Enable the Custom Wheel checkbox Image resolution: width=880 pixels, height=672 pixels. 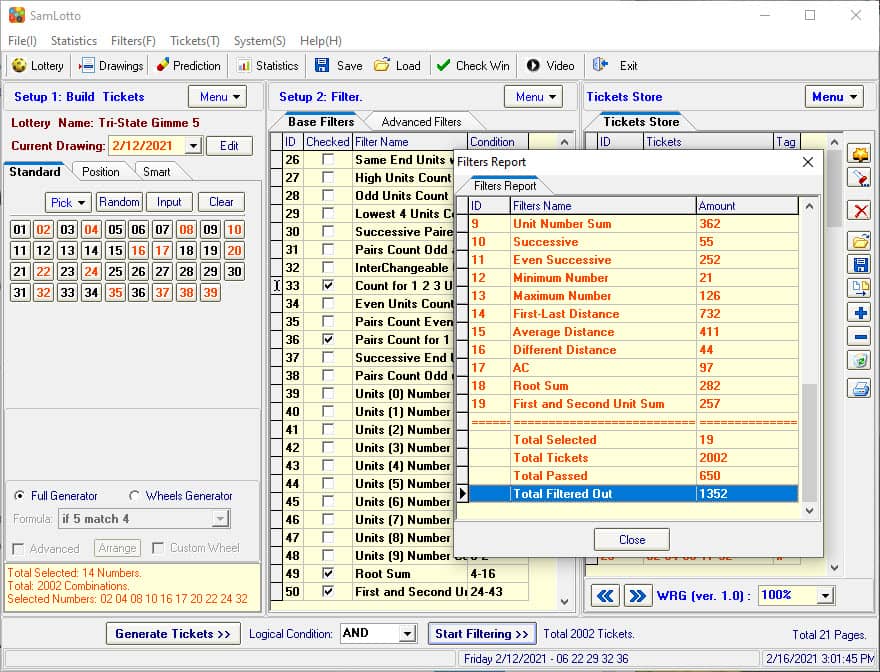(x=158, y=548)
